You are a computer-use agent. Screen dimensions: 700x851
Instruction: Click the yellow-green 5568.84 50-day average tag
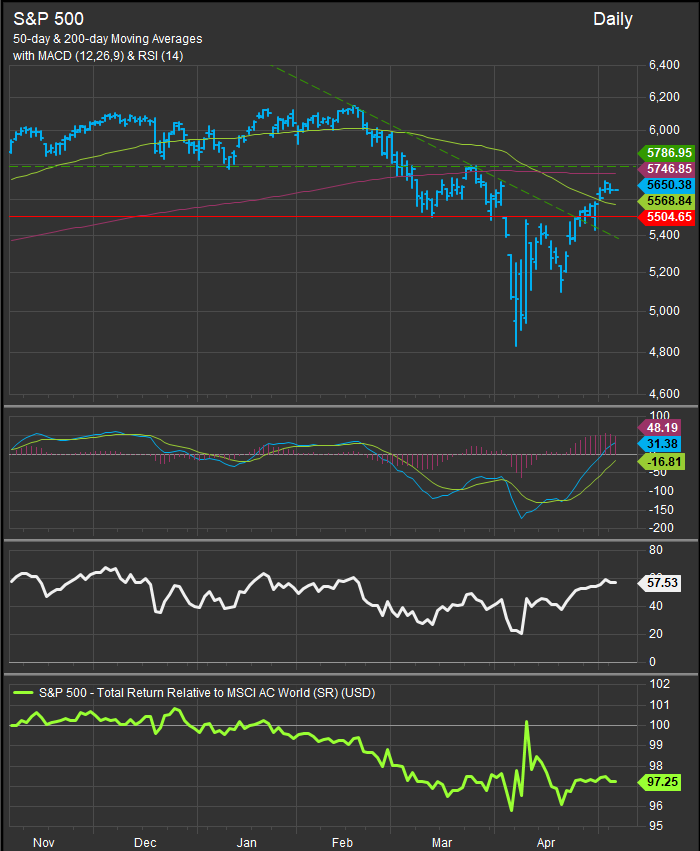click(666, 201)
